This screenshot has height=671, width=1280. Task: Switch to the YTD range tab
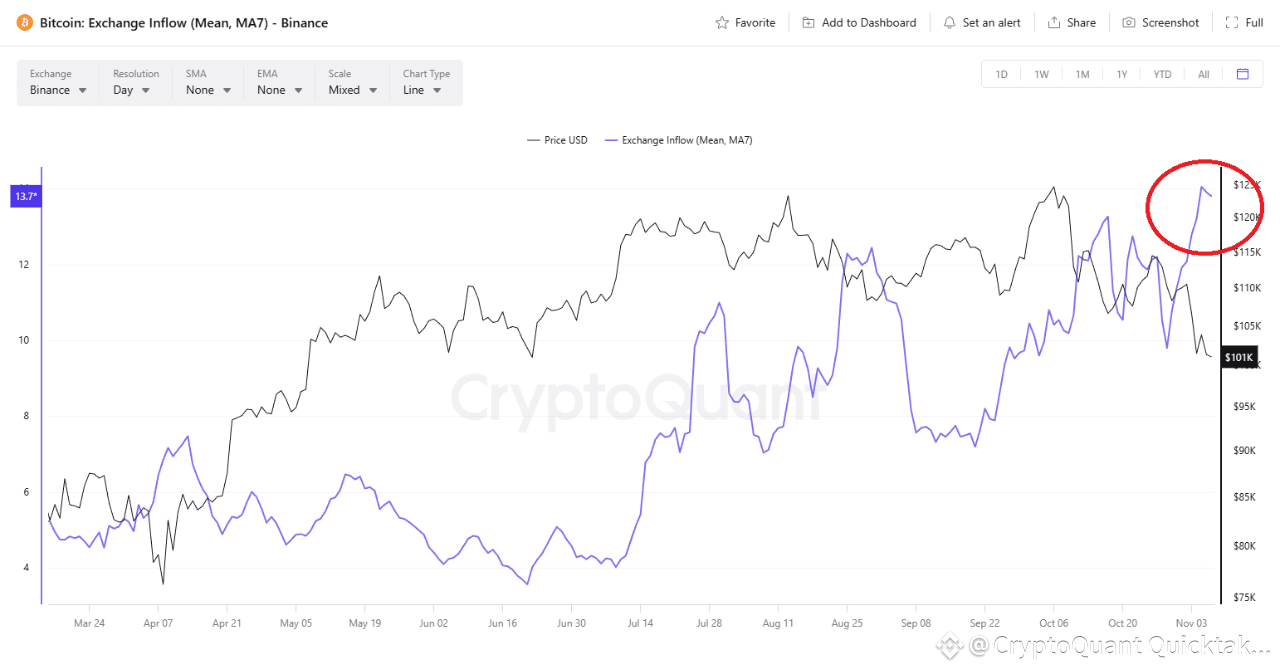click(1162, 74)
